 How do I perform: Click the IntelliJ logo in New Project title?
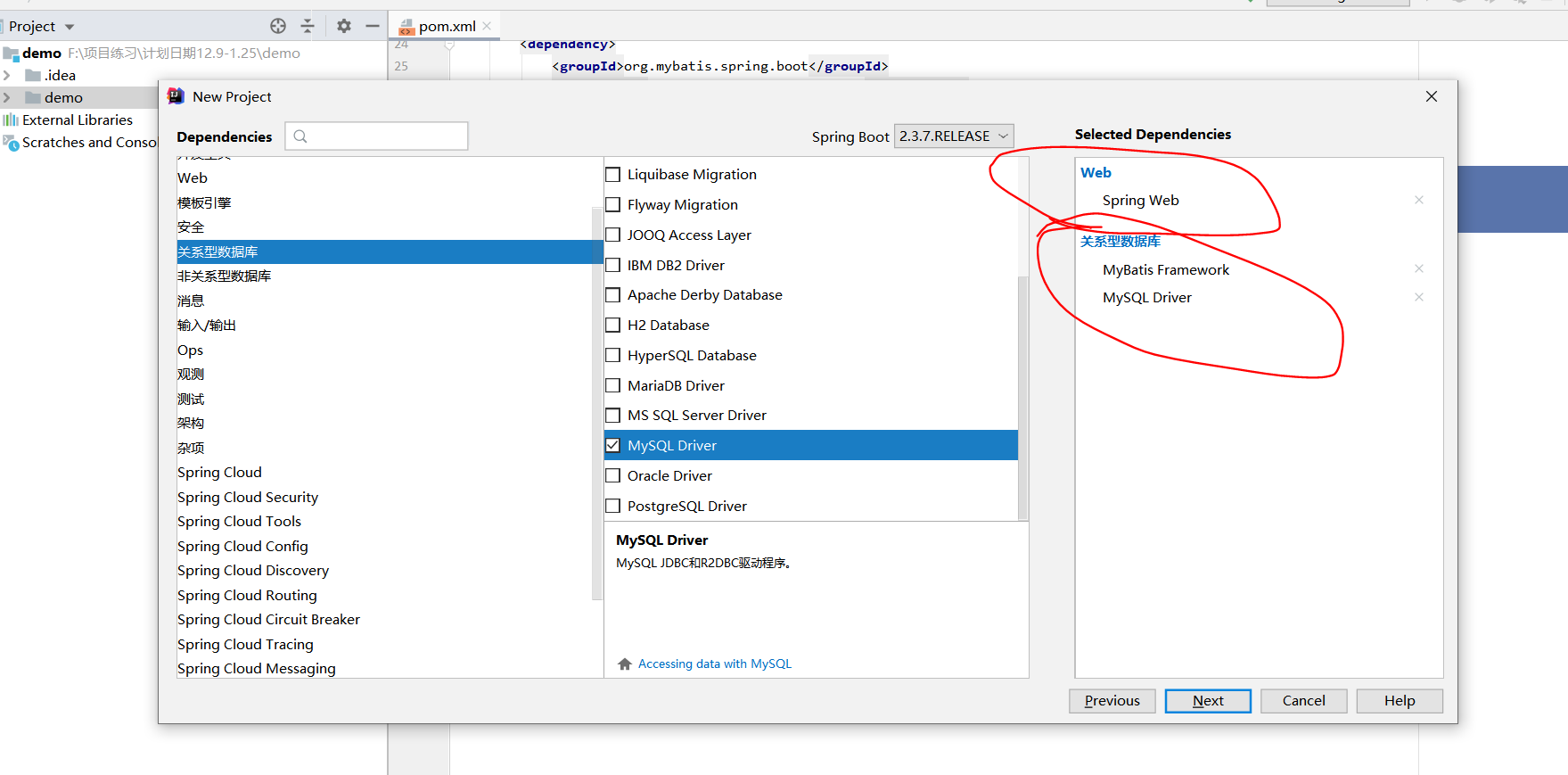point(176,96)
